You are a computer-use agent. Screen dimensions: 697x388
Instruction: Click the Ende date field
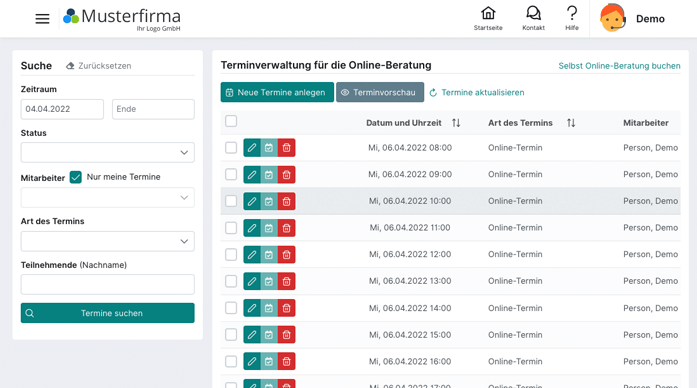click(153, 109)
